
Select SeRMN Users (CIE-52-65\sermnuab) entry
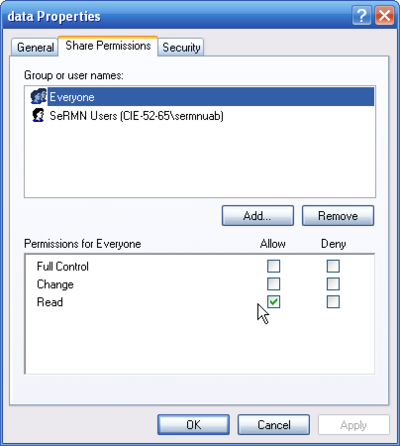[136, 116]
